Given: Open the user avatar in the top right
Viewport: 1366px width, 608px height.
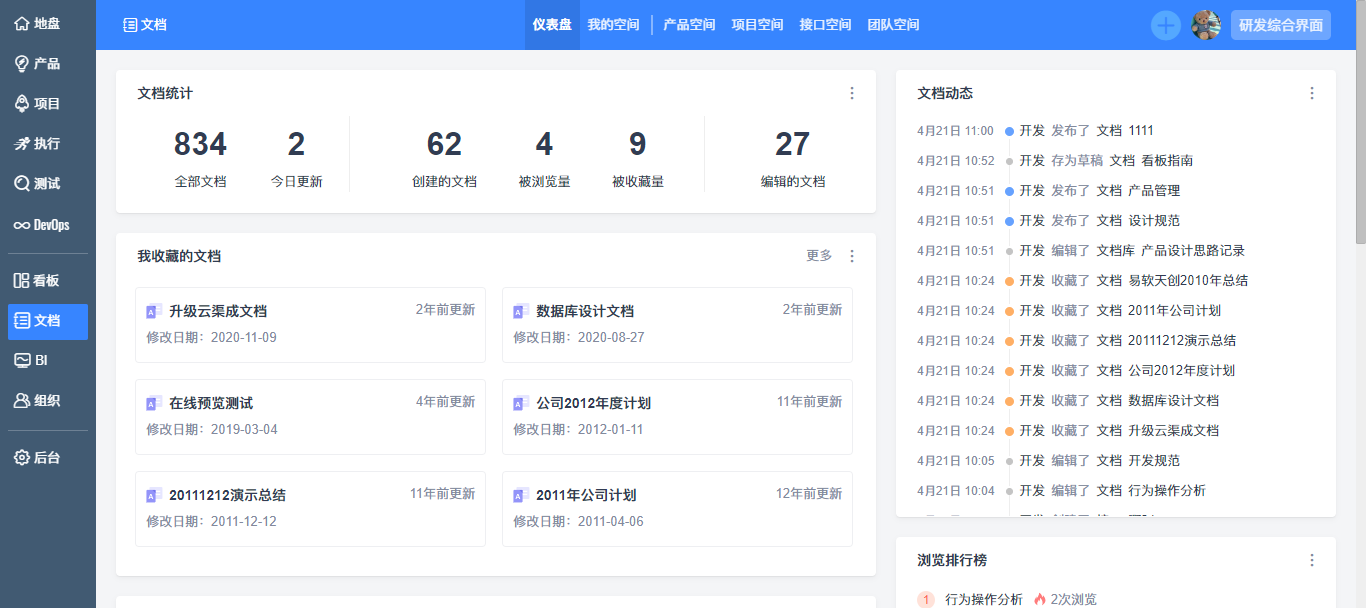Looking at the screenshot, I should [x=1207, y=24].
